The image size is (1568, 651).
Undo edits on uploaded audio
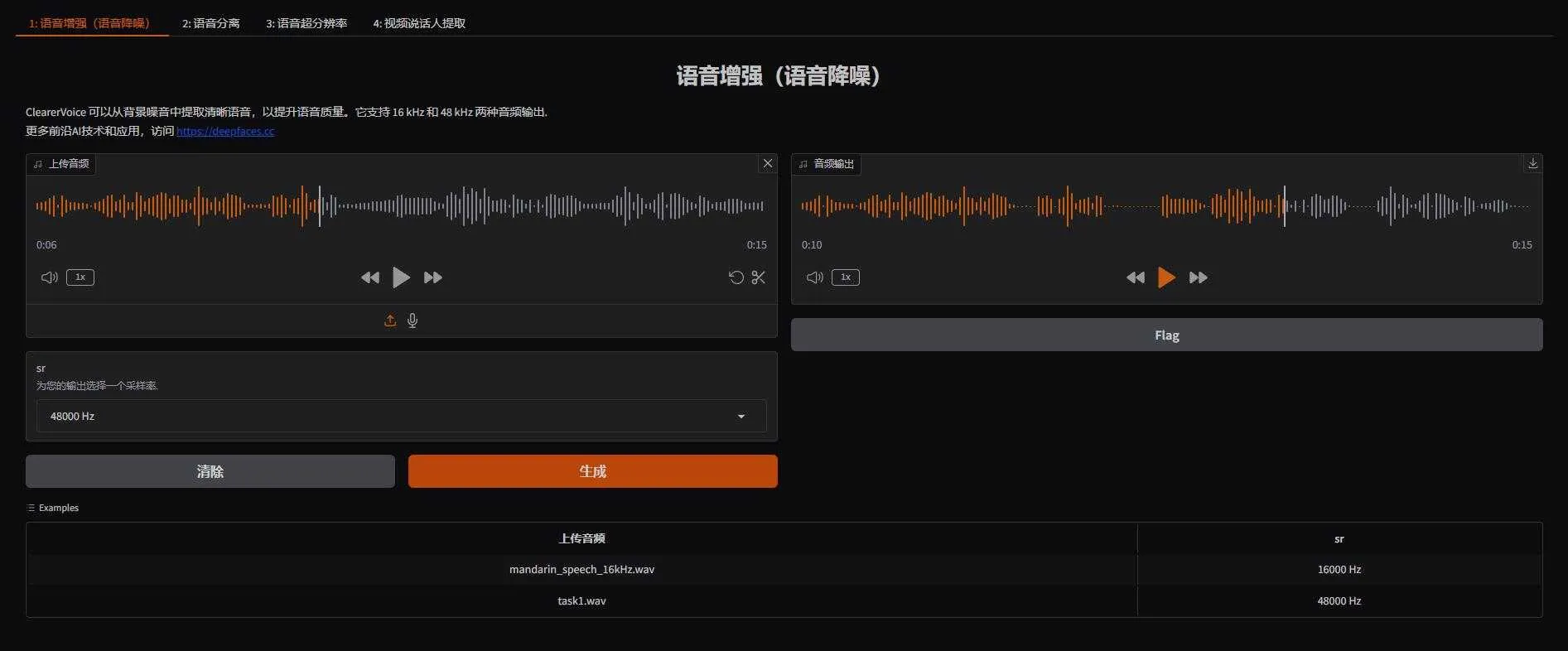pos(736,277)
